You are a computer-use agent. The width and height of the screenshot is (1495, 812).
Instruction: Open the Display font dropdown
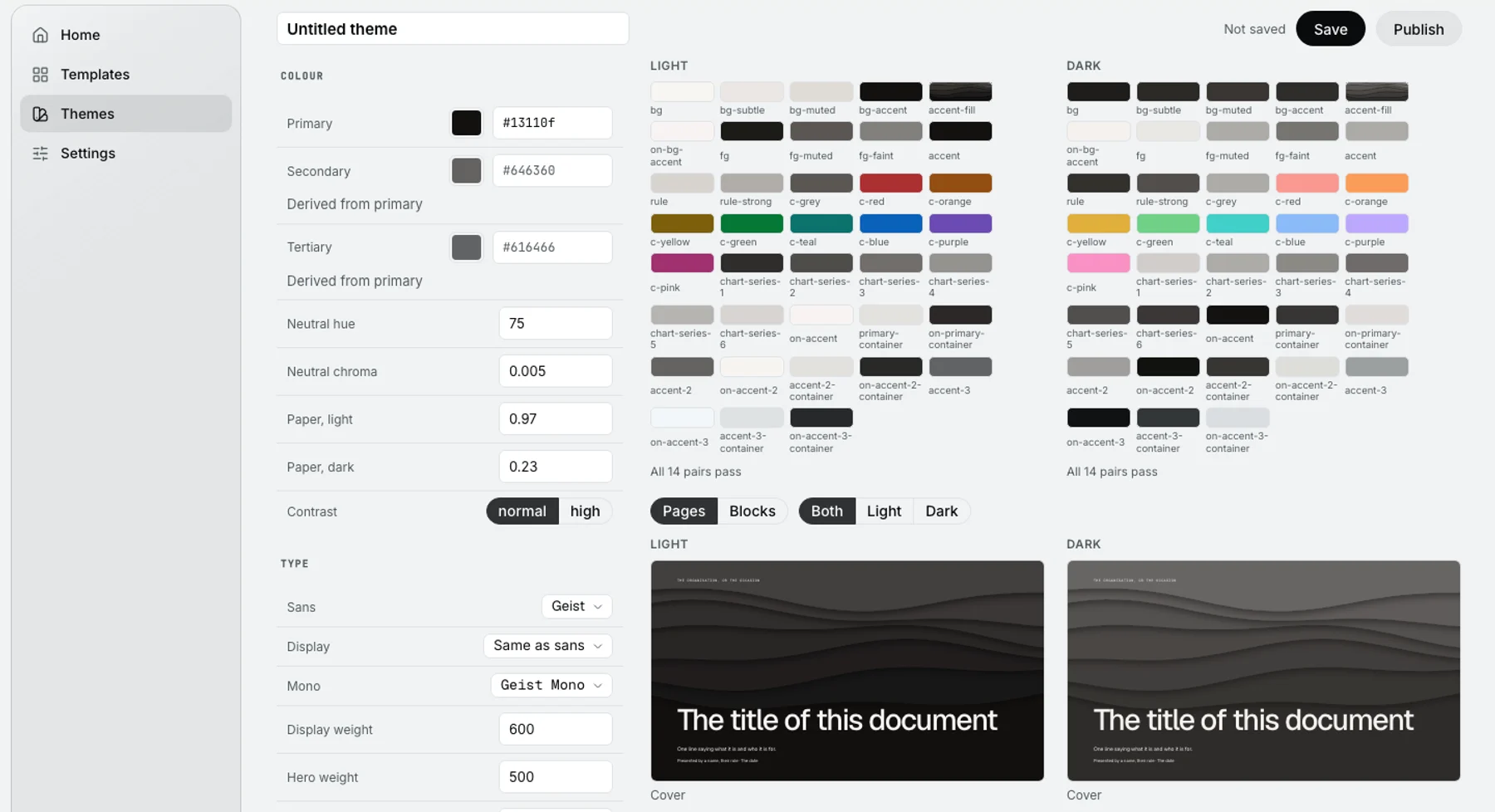[x=547, y=646]
